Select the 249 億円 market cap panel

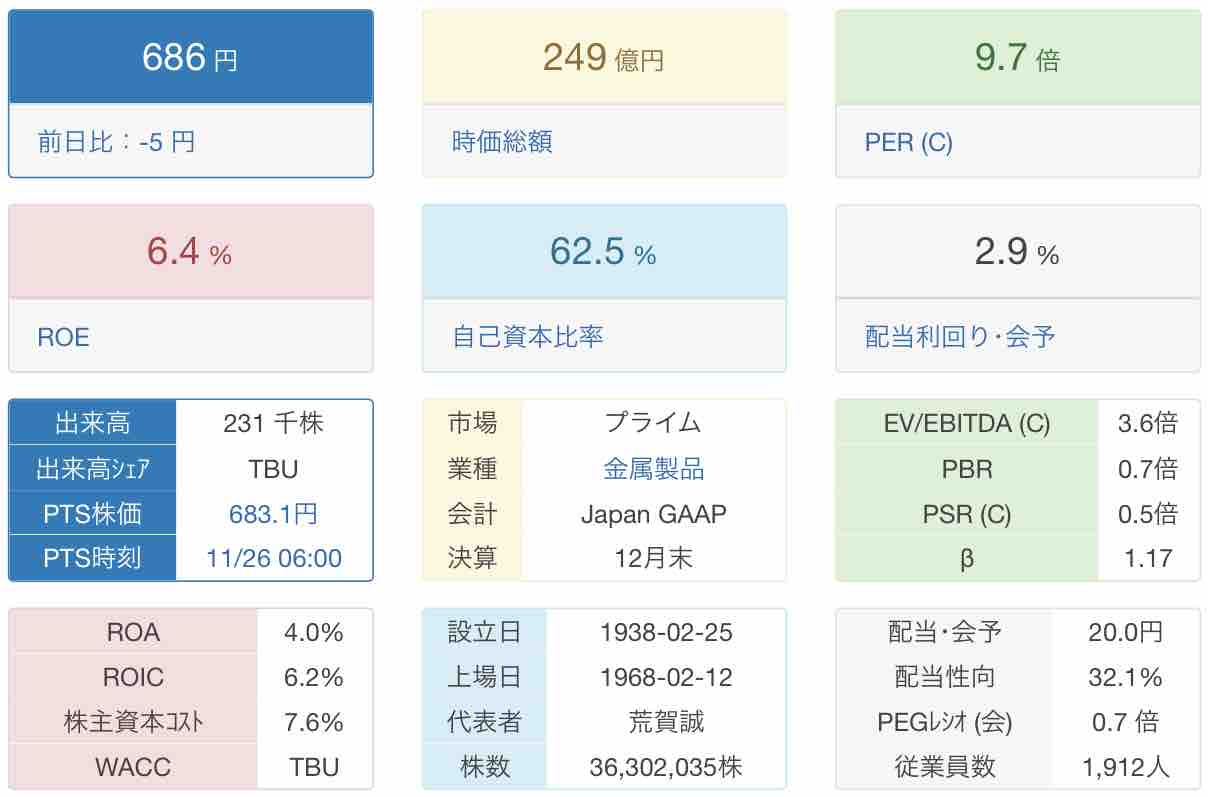pos(603,58)
